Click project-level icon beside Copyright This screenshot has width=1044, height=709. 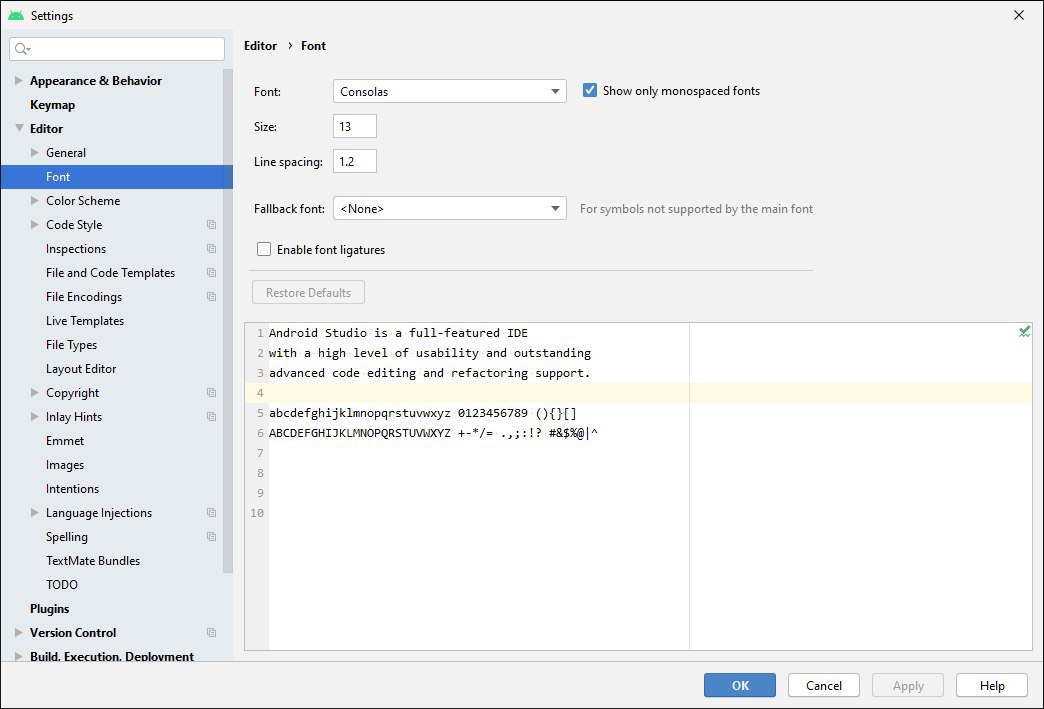[211, 393]
